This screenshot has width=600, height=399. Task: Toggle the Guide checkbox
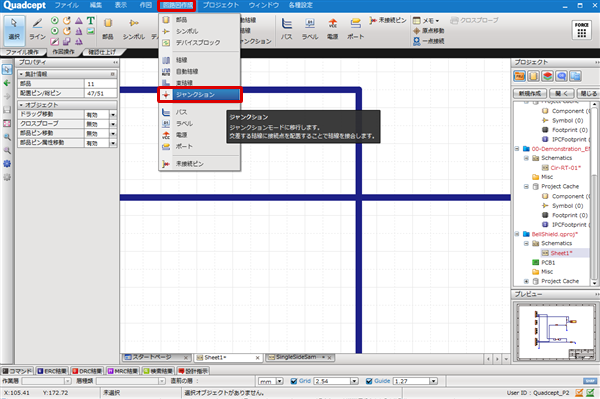click(369, 381)
